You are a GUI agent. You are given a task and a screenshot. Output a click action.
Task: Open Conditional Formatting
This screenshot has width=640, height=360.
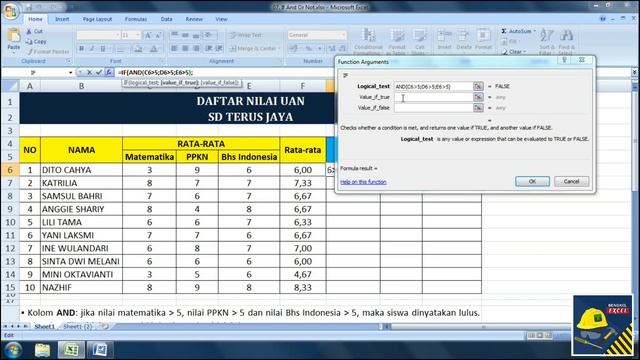point(368,41)
